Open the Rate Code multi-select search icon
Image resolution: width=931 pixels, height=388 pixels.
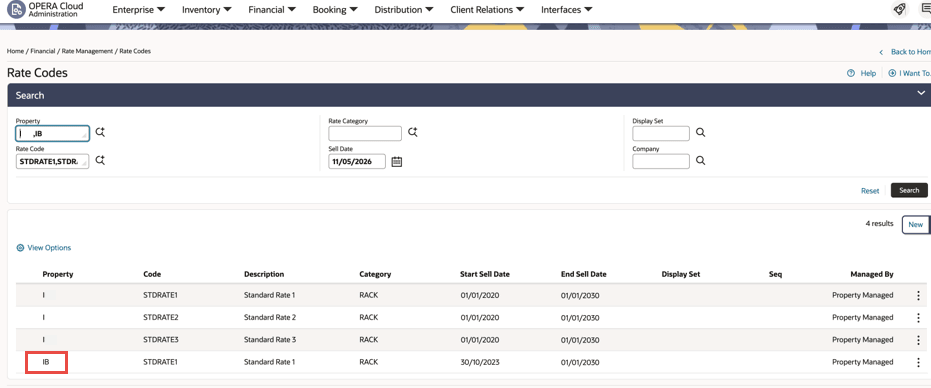pyautogui.click(x=100, y=160)
